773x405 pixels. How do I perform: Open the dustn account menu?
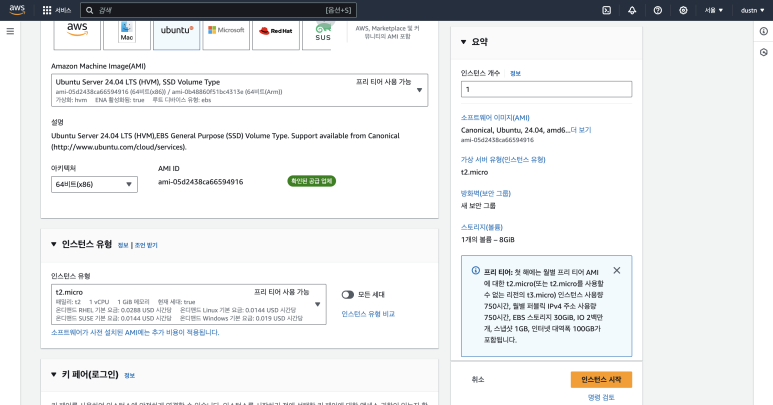752,10
